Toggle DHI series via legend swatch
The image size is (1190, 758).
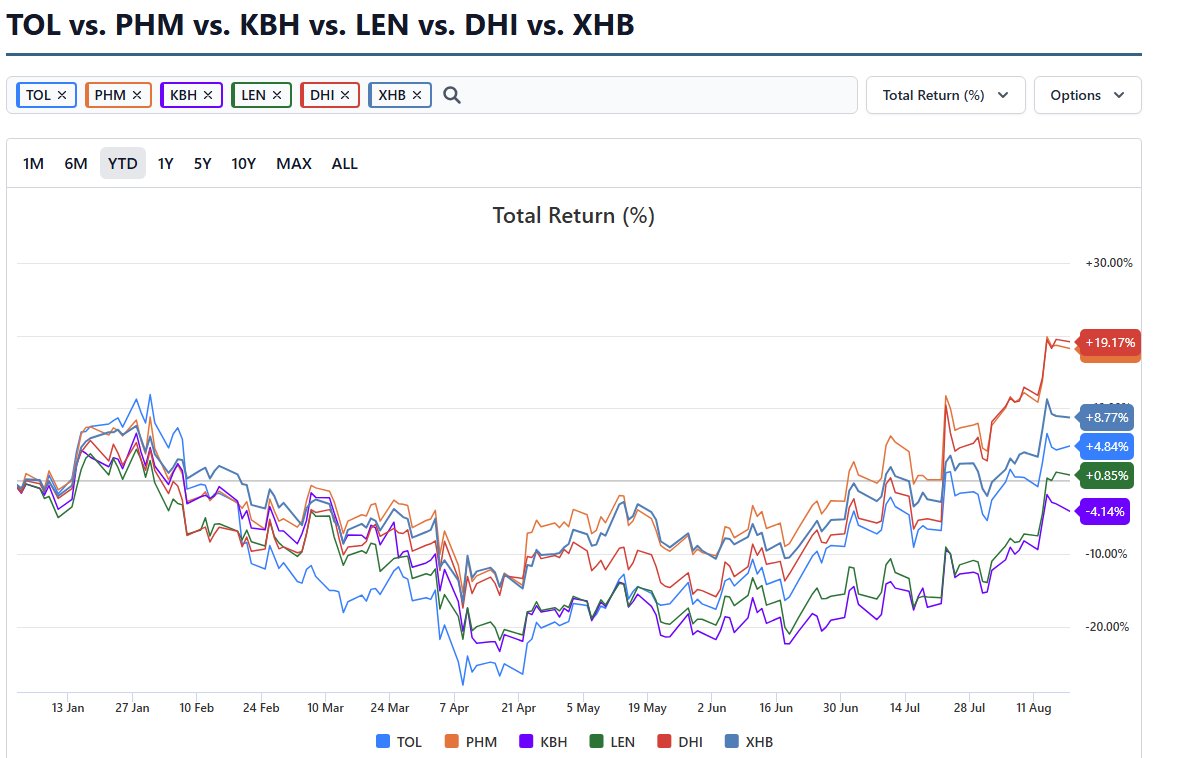tap(664, 742)
